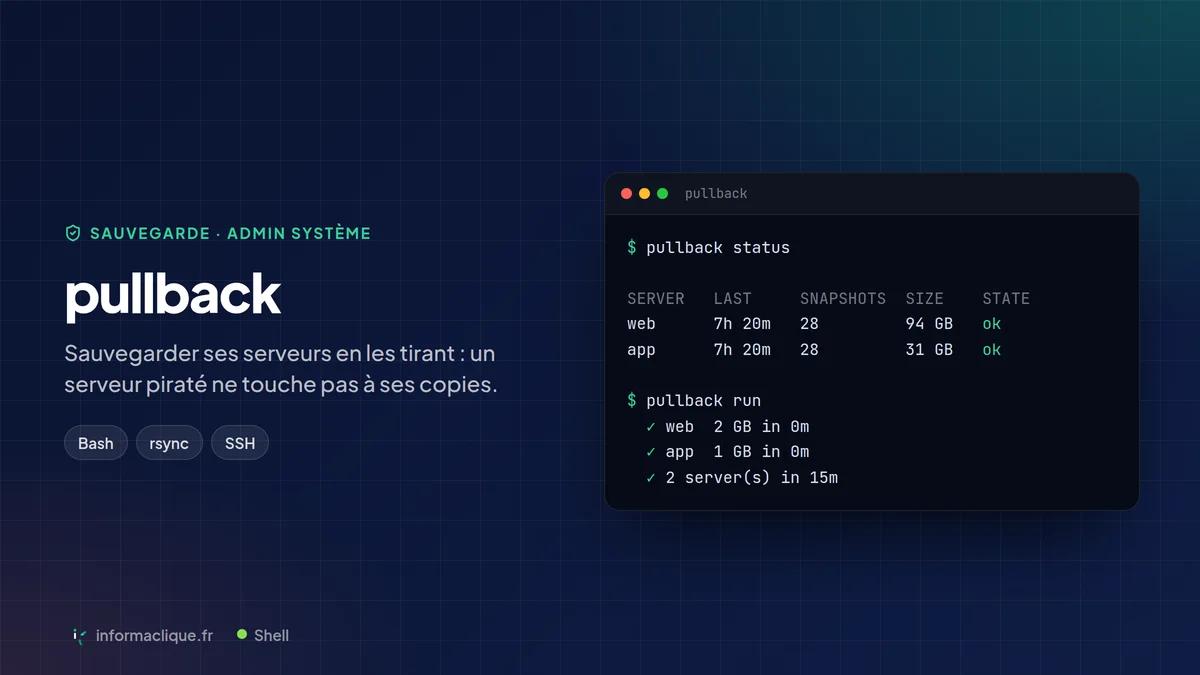Click the "31 GB" size value
Image resolution: width=1200 pixels, height=675 pixels.
tap(929, 350)
